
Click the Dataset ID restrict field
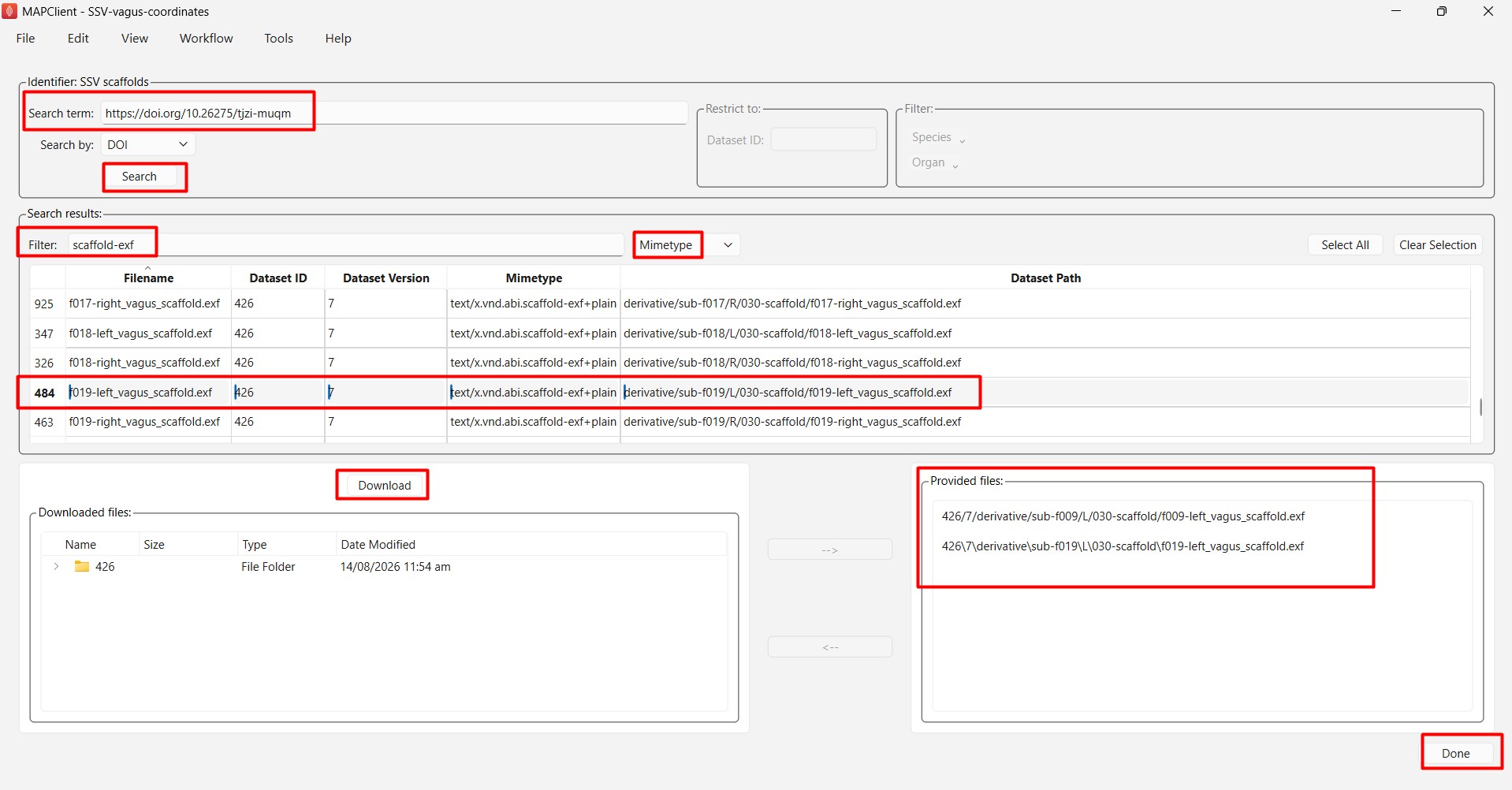[824, 140]
